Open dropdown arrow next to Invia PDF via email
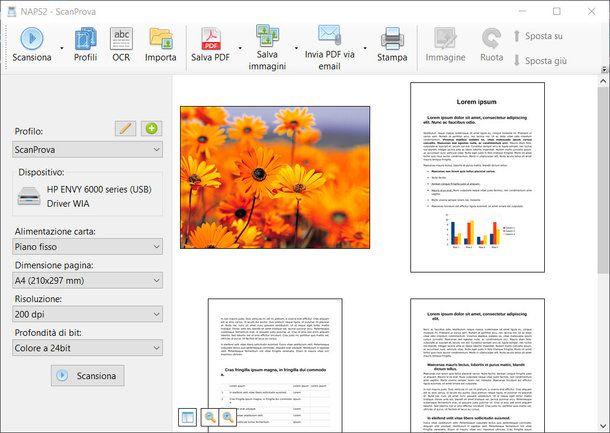 [x=365, y=48]
